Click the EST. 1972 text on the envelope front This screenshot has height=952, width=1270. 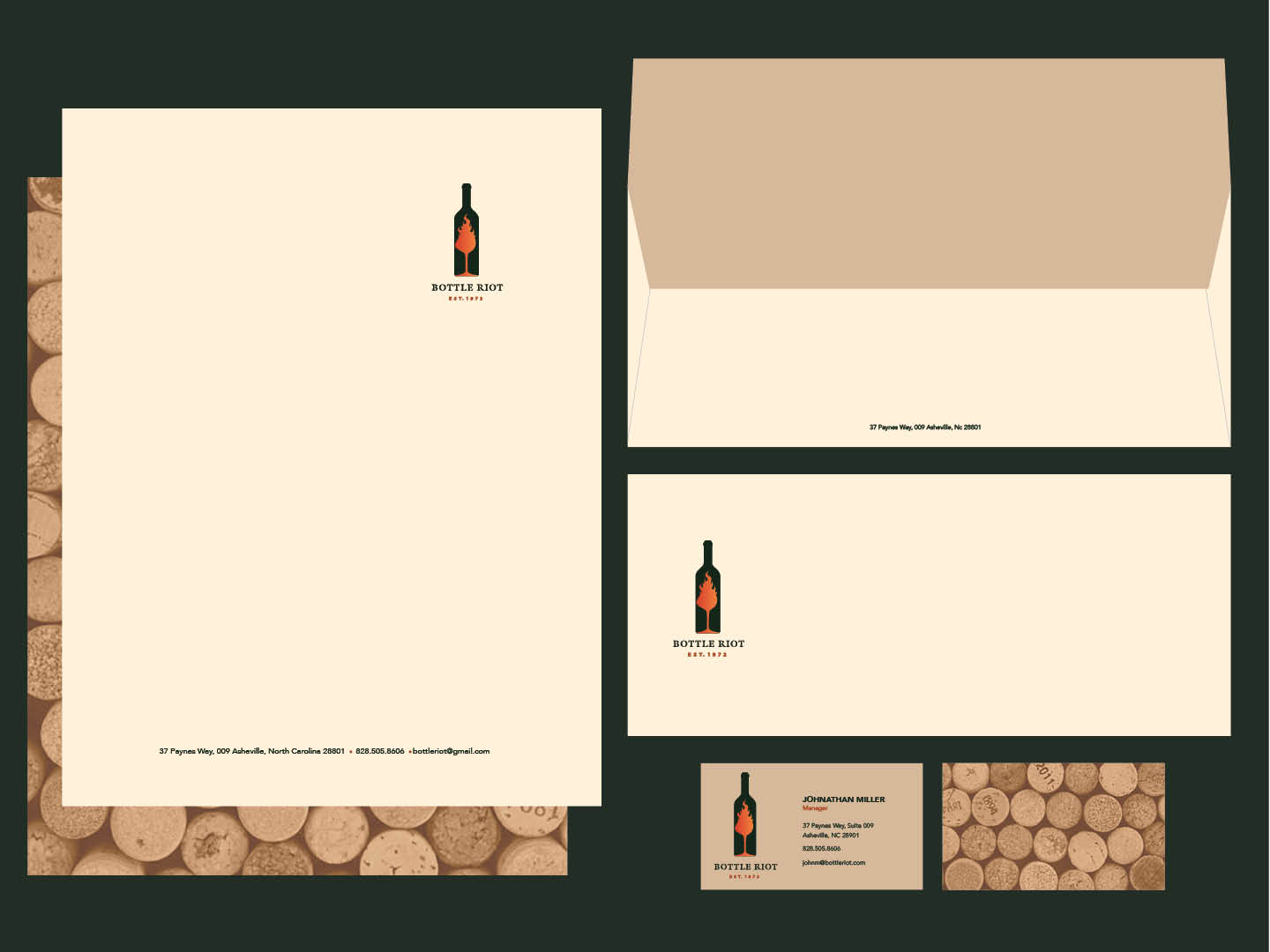click(x=707, y=655)
